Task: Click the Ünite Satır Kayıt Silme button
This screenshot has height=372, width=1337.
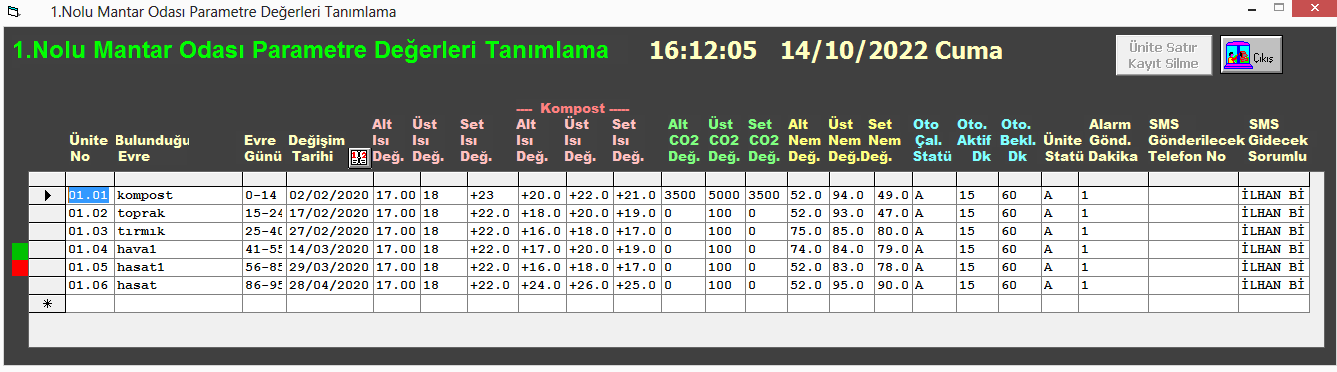Action: pyautogui.click(x=1163, y=55)
